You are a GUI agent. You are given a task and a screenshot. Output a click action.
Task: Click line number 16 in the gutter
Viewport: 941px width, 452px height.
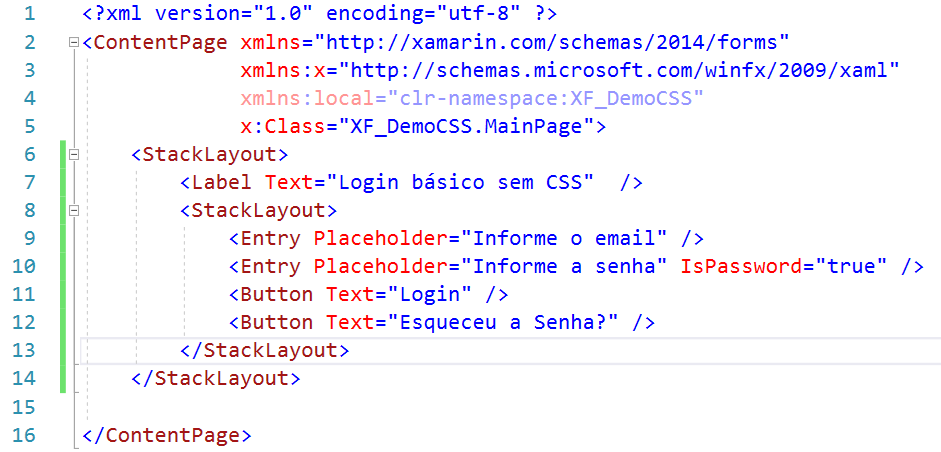click(x=23, y=435)
